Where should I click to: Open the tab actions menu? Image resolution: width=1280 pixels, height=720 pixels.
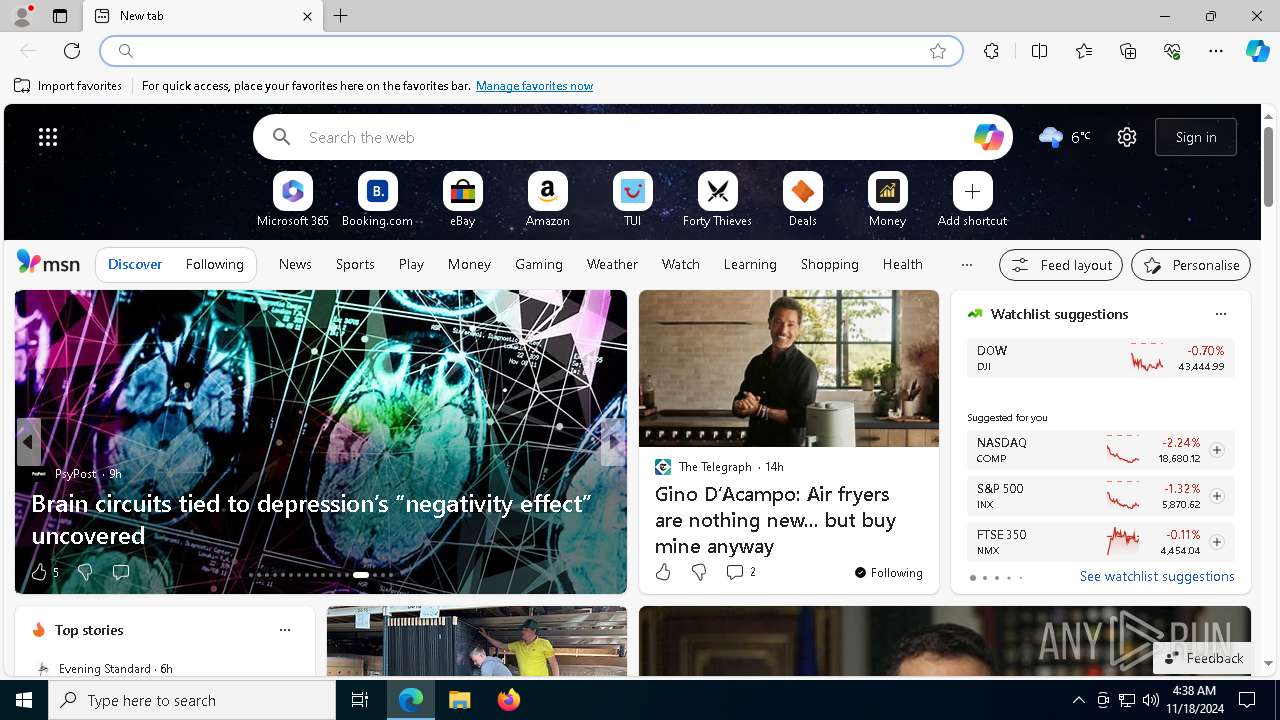[60, 16]
